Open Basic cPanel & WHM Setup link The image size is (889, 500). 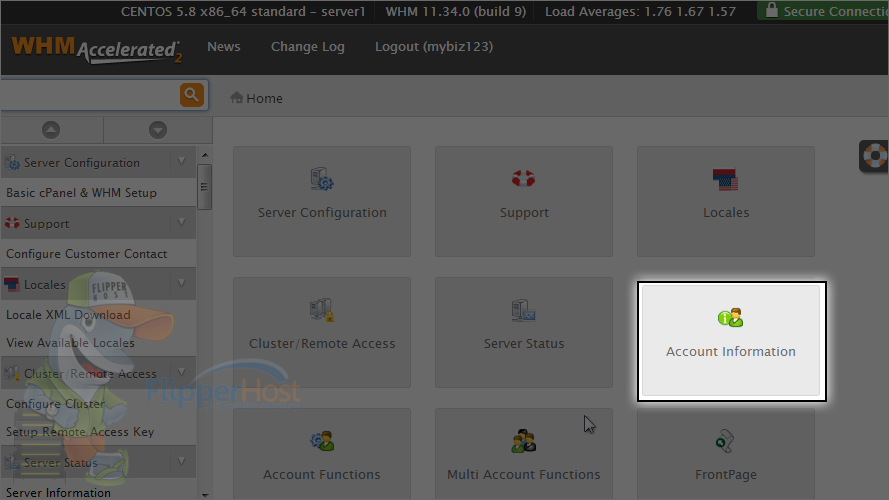click(81, 193)
